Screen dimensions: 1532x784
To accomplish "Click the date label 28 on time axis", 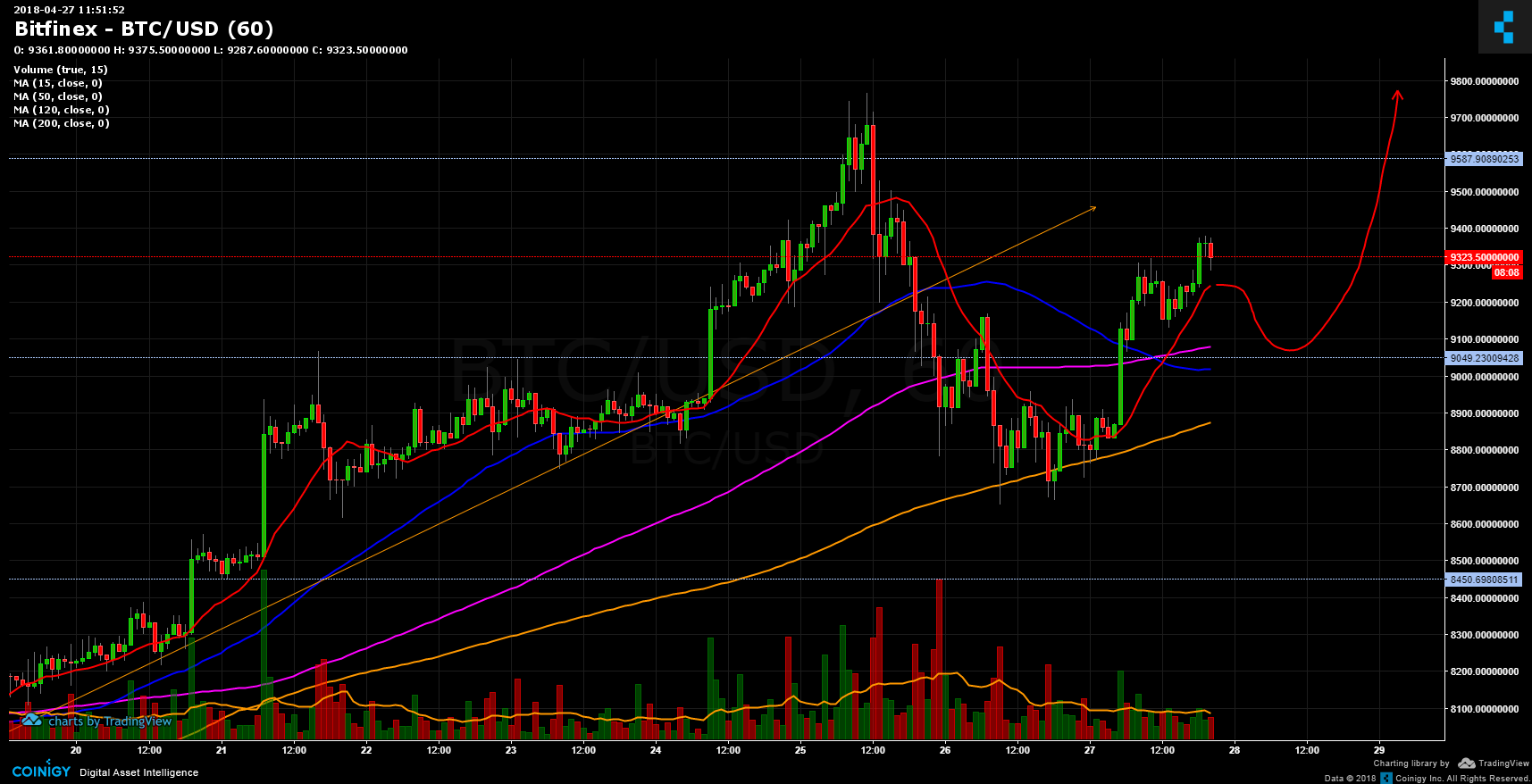I will (x=1234, y=750).
